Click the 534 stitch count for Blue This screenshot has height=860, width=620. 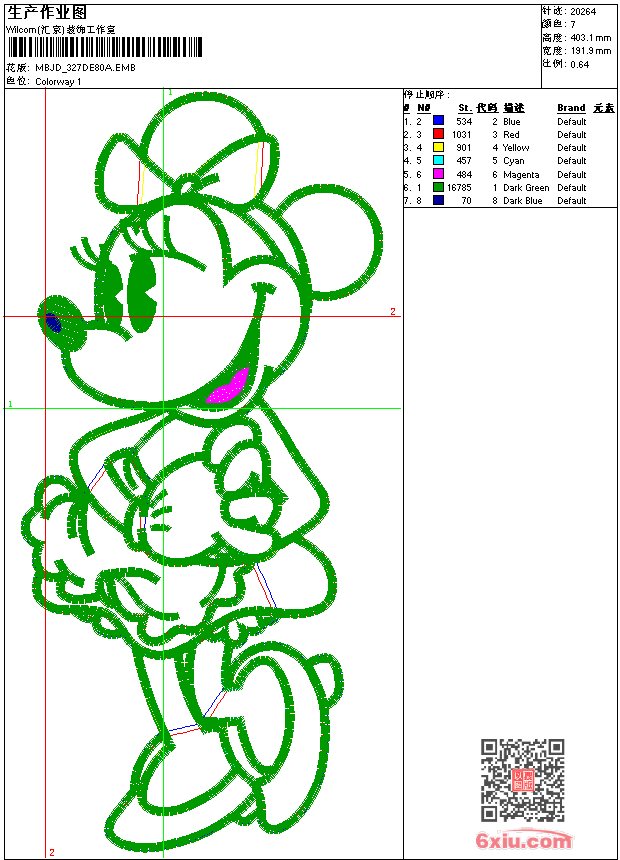coord(464,122)
